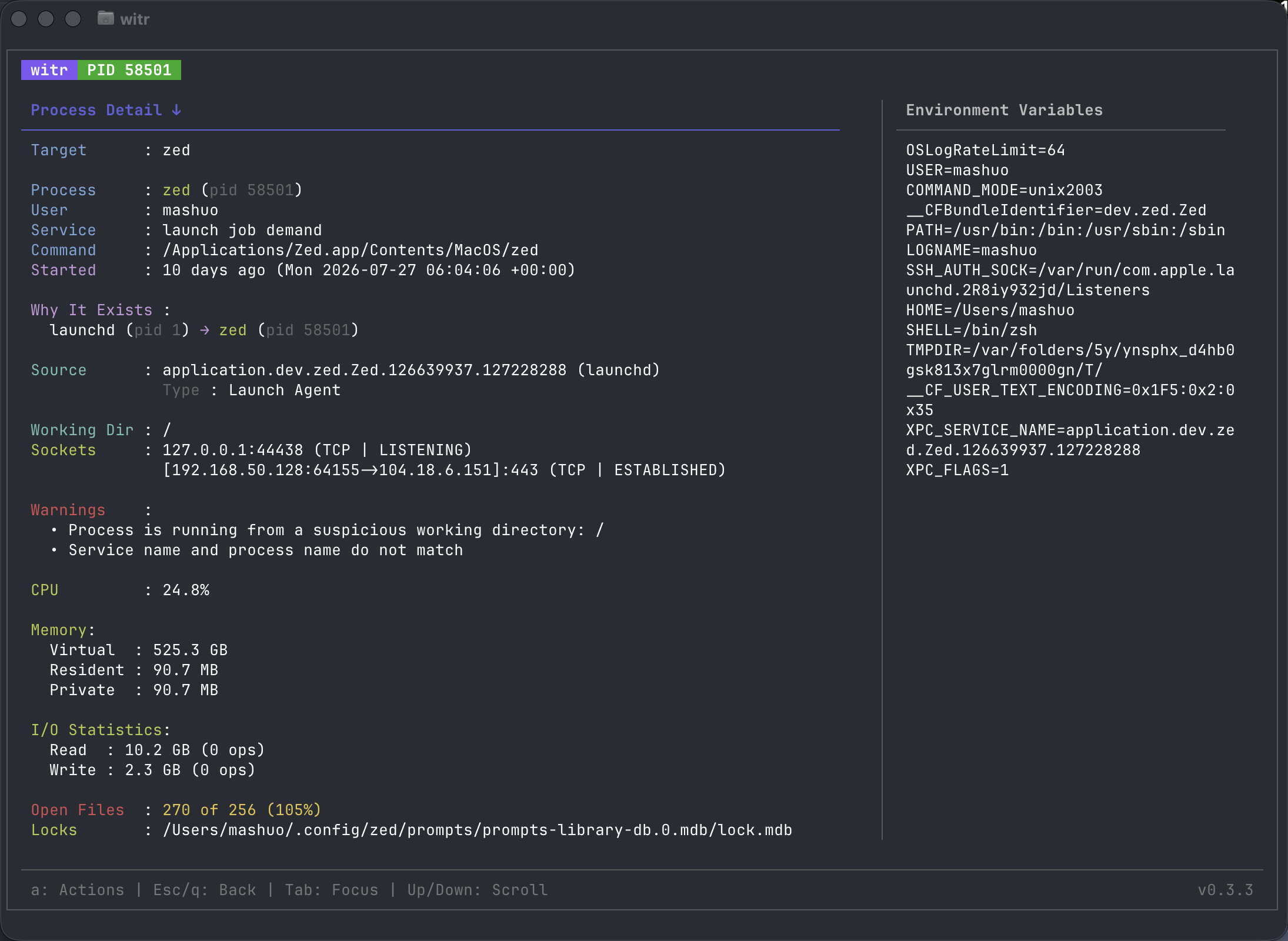Viewport: 1288px width, 941px height.
Task: Click the XPC_SERVICE_NAME variable line
Action: click(x=1070, y=440)
